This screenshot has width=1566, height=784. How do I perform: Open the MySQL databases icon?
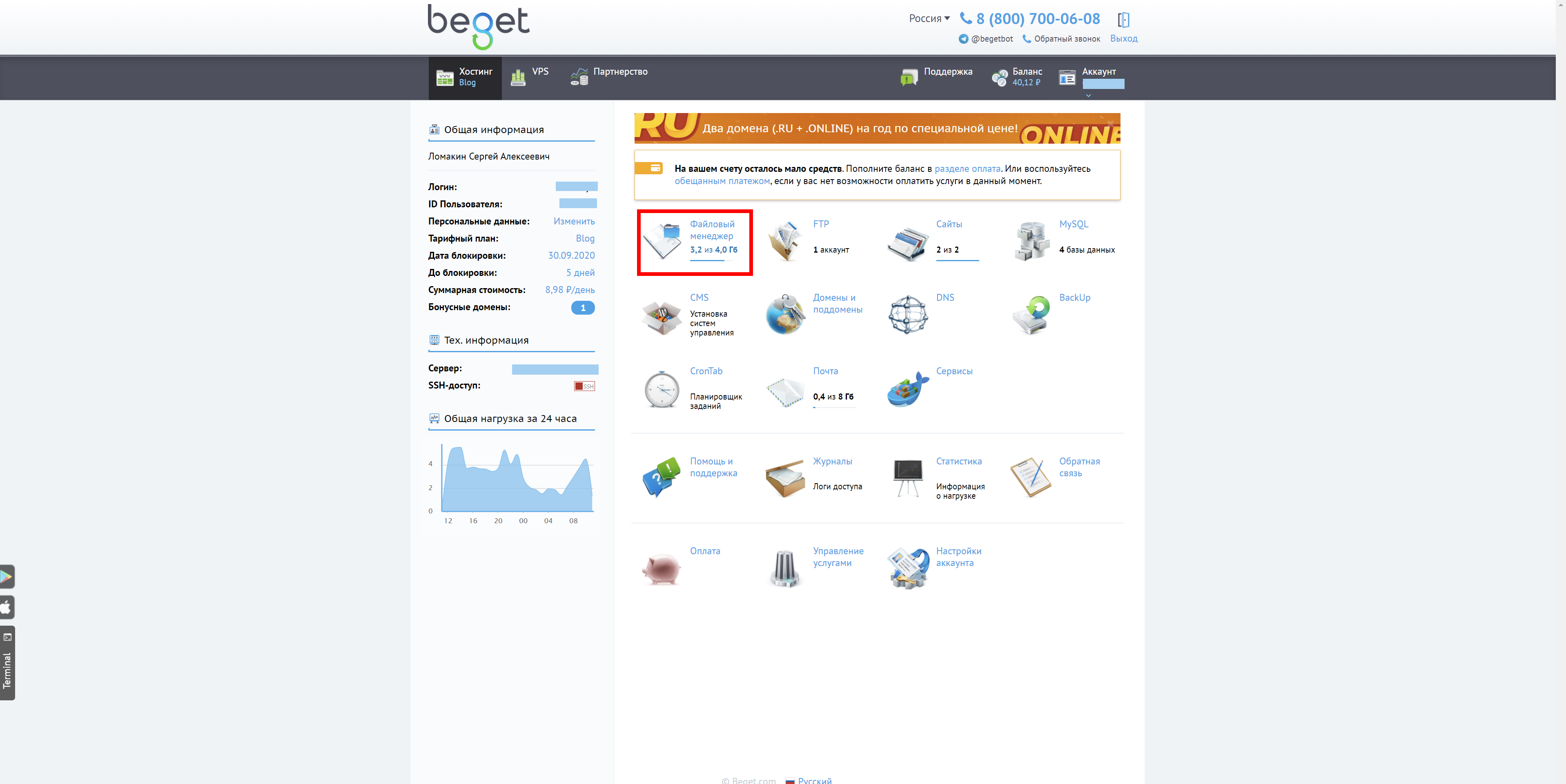point(1031,241)
